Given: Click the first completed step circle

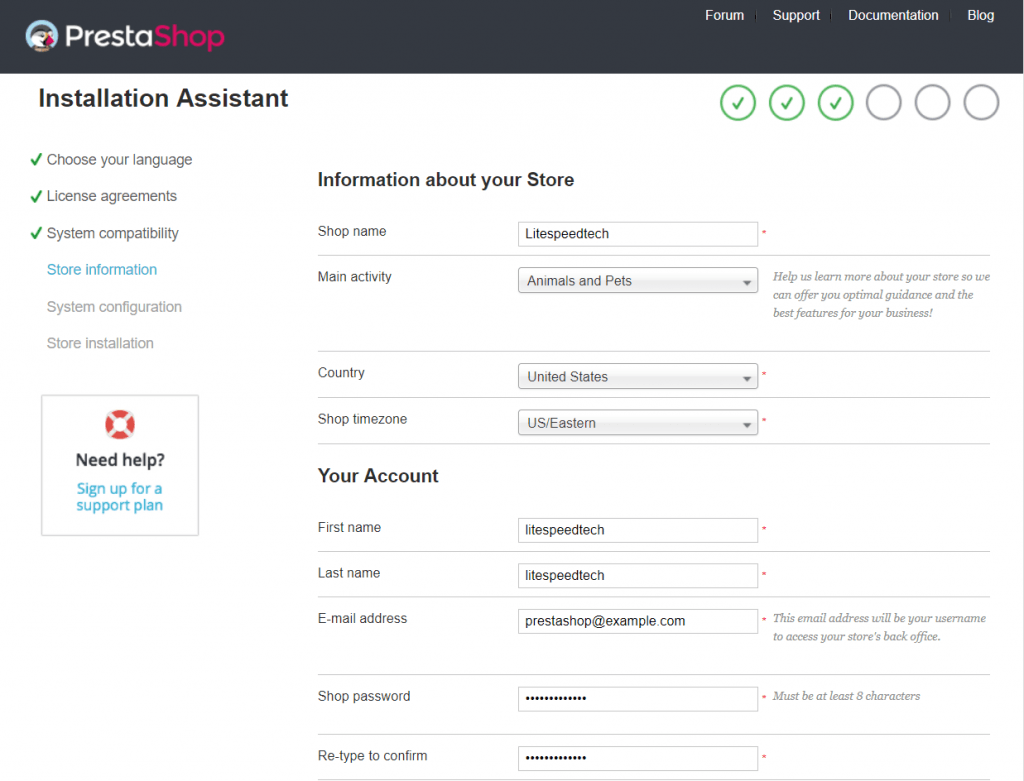Looking at the screenshot, I should (x=738, y=103).
